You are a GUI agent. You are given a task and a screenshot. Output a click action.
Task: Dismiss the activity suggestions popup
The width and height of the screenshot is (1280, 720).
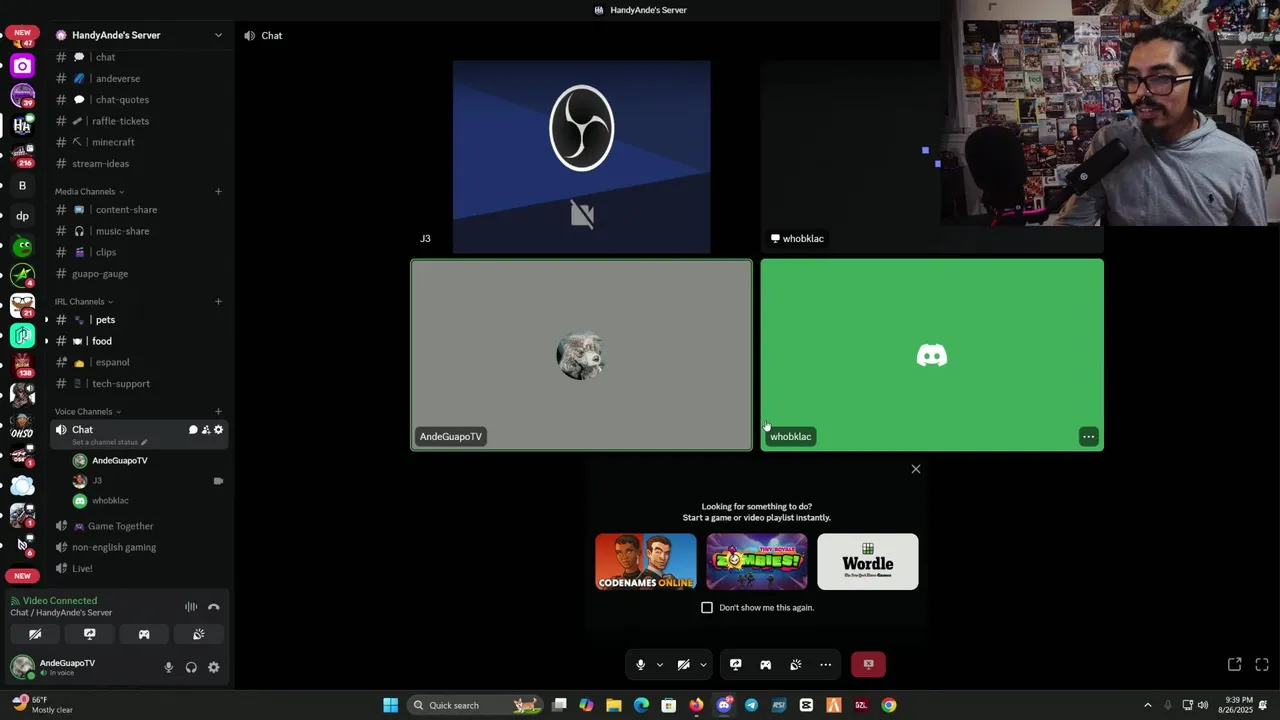(915, 469)
